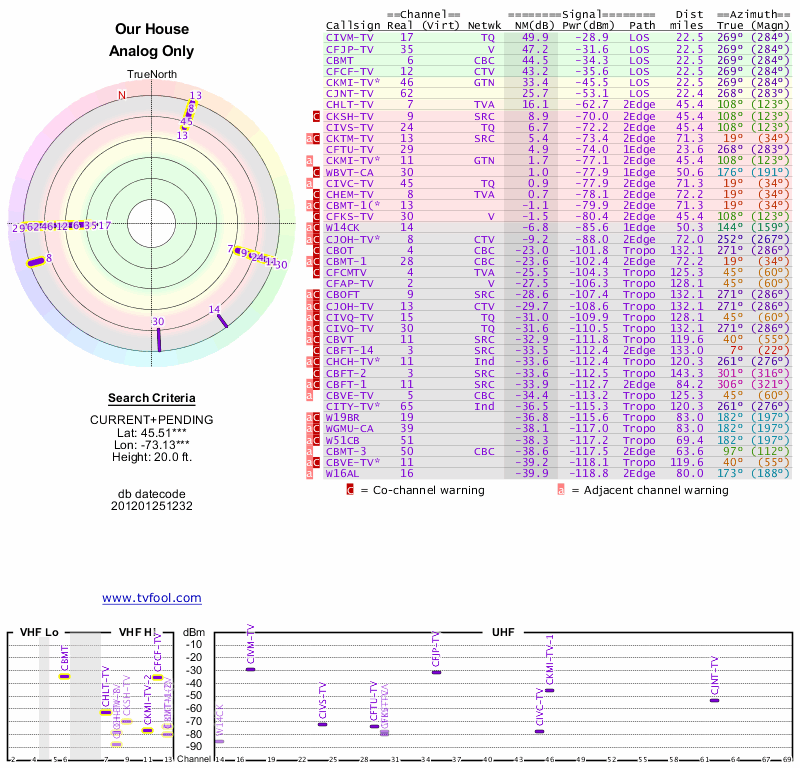Click the CBMT signal marker in VHF Lo
Image resolution: width=800 pixels, height=768 pixels.
point(64,677)
